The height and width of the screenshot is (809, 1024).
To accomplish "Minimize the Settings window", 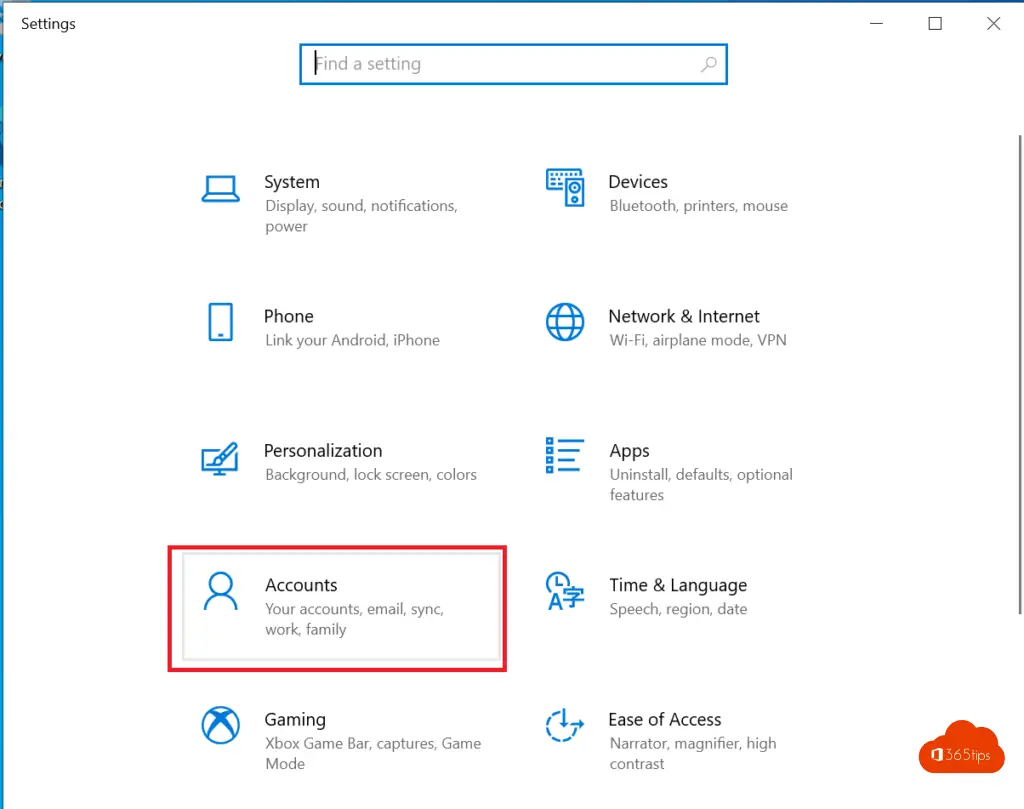I will click(876, 24).
